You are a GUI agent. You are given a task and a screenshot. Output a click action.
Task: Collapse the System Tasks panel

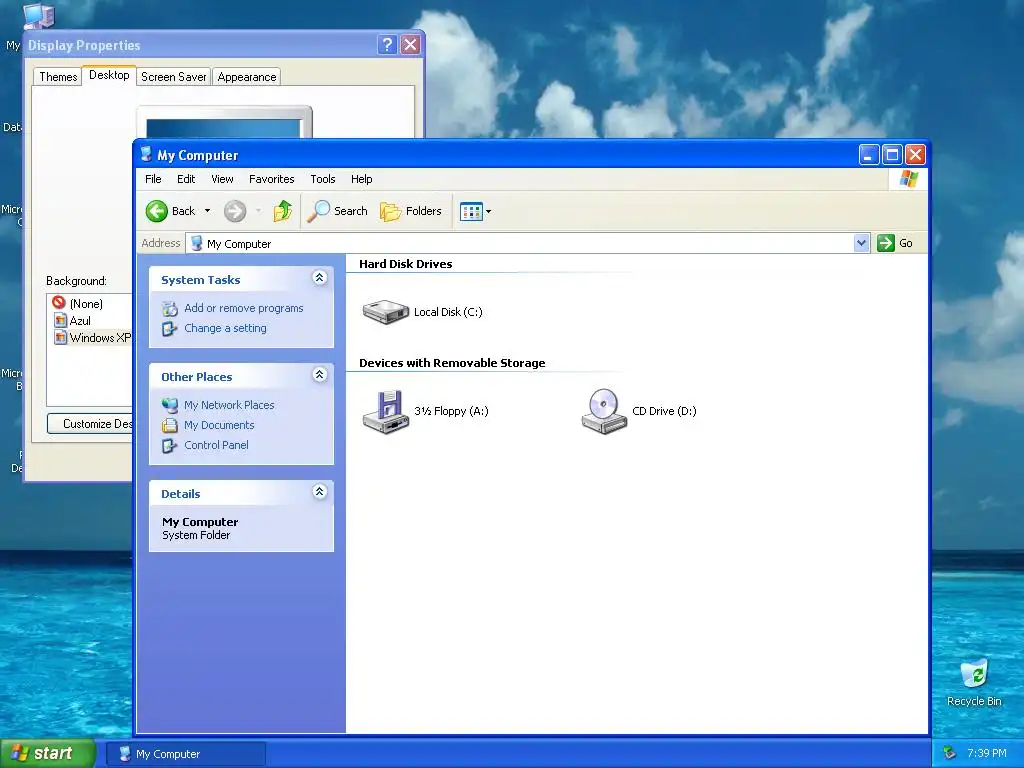[x=319, y=278]
